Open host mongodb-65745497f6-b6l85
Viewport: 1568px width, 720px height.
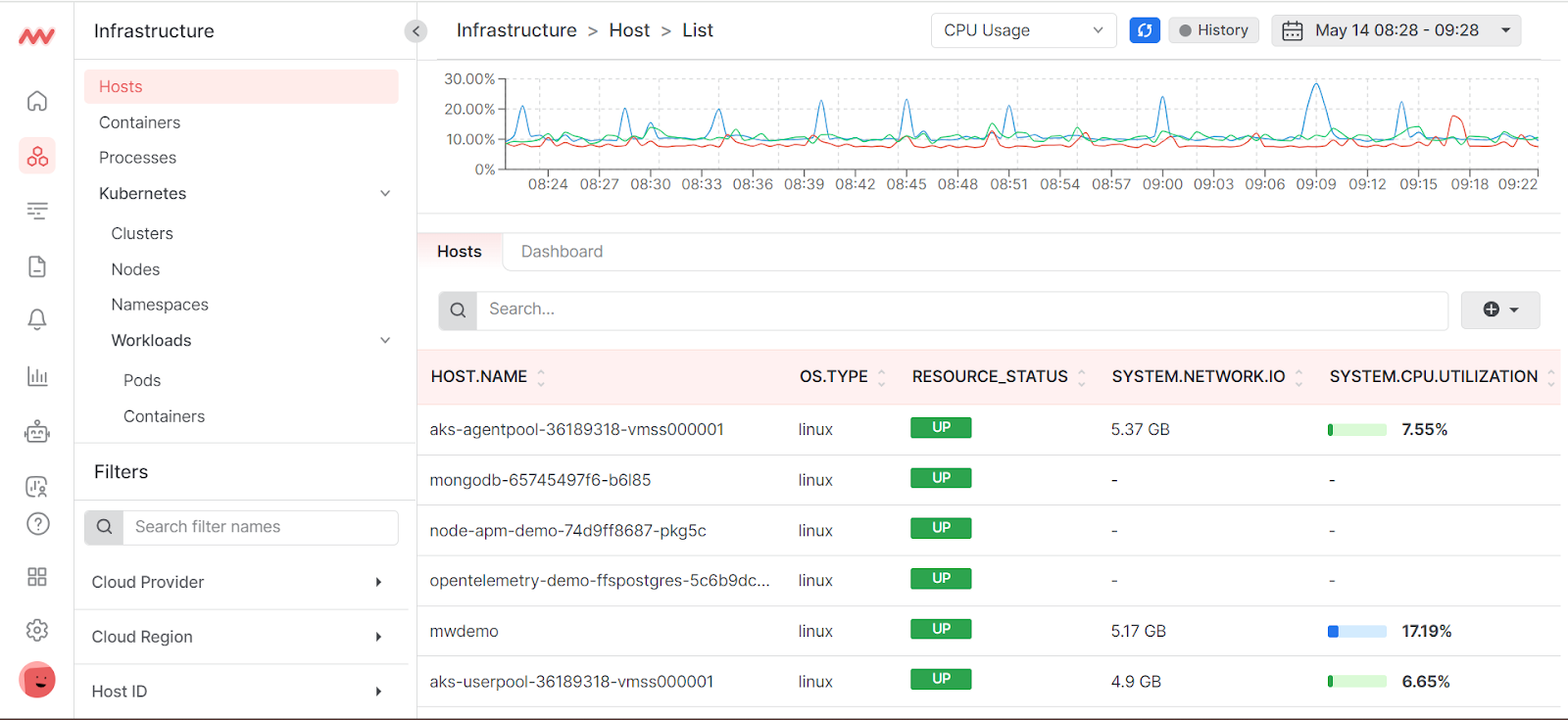[x=540, y=480]
